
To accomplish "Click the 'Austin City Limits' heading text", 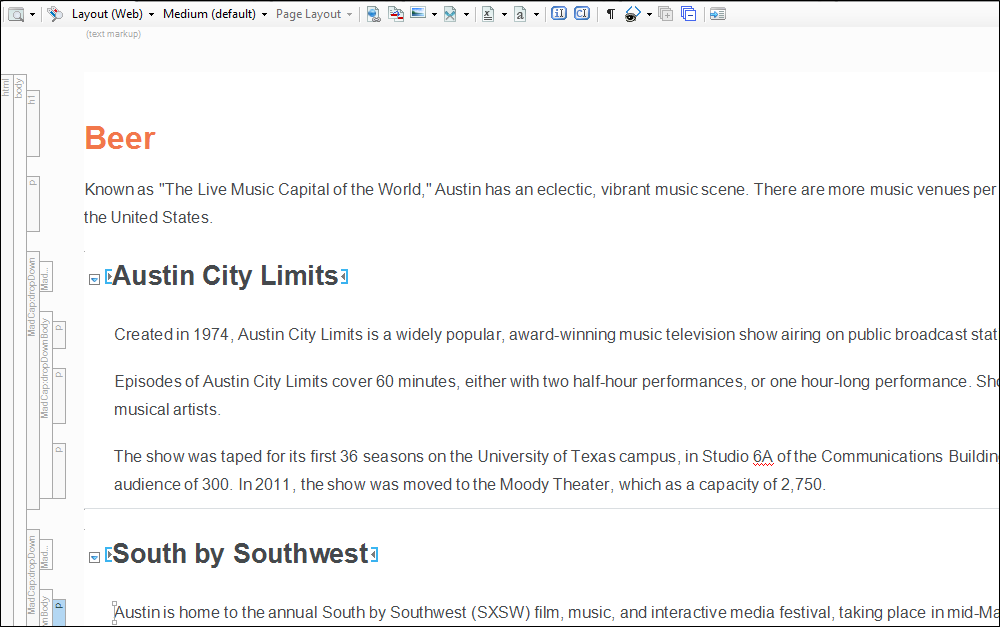I will pyautogui.click(x=226, y=276).
